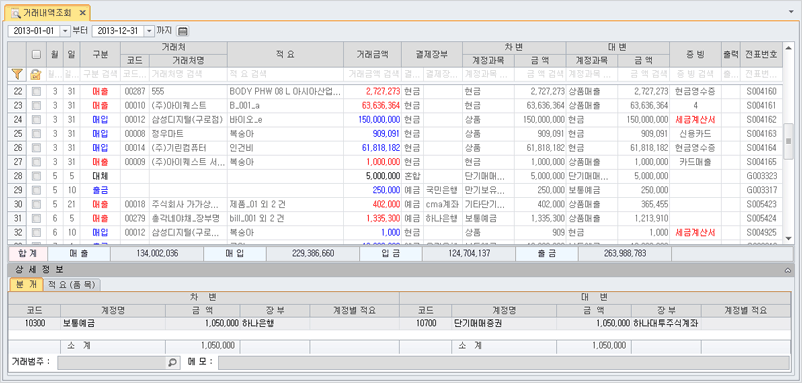Click the 출금 total 263,988,783
The width and height of the screenshot is (802, 383).
coord(625,254)
